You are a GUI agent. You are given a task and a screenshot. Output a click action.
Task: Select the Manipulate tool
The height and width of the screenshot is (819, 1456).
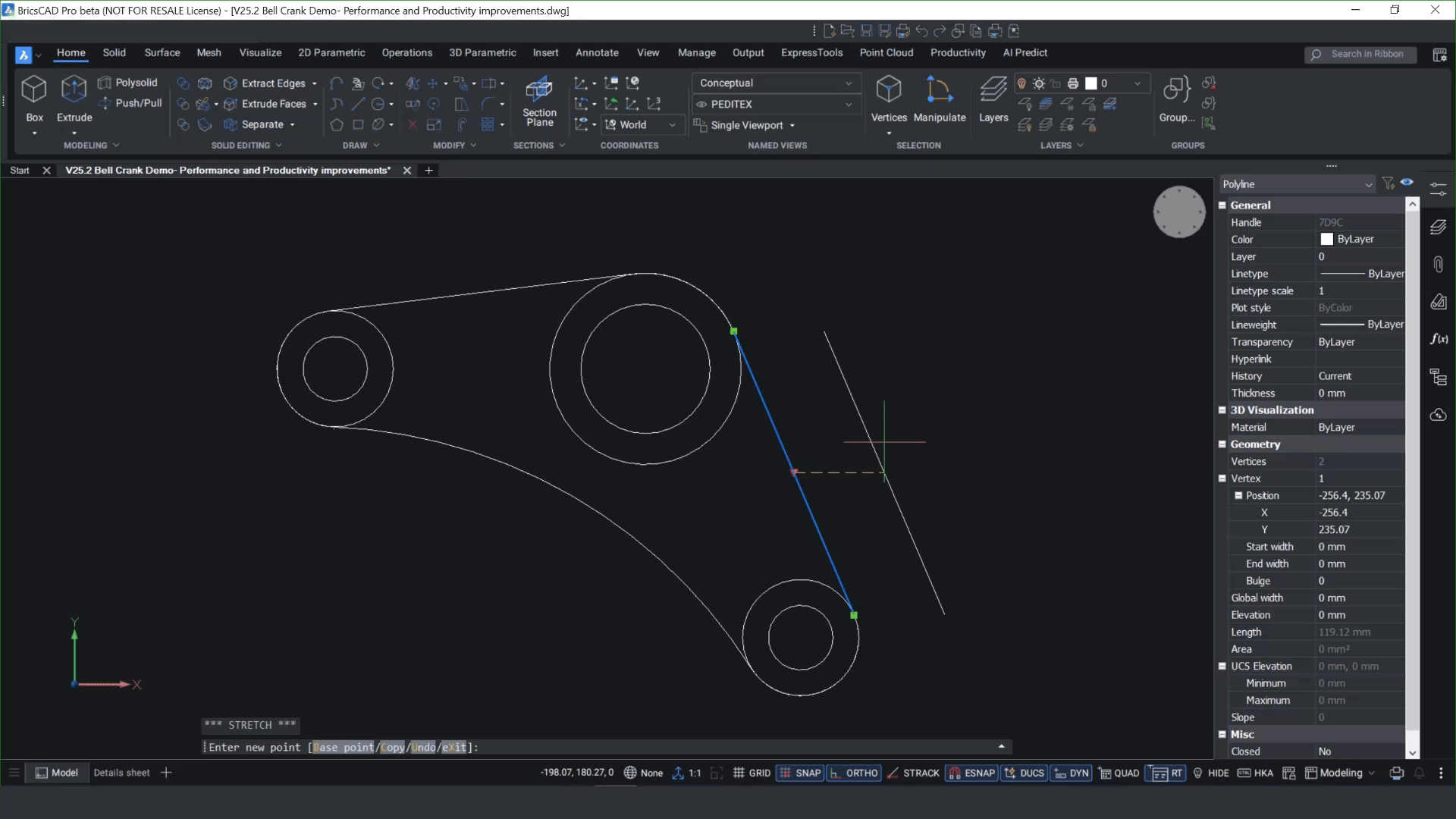click(x=939, y=99)
